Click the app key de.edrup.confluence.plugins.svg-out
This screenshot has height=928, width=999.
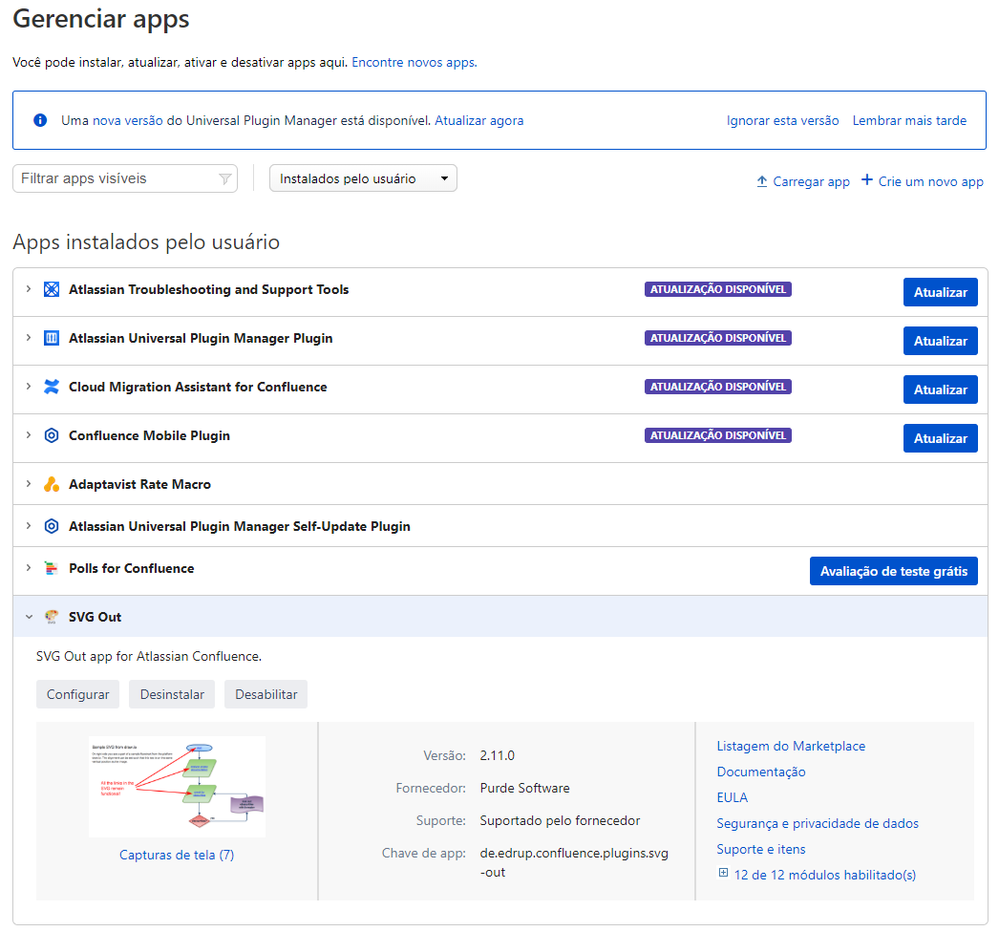[x=574, y=862]
